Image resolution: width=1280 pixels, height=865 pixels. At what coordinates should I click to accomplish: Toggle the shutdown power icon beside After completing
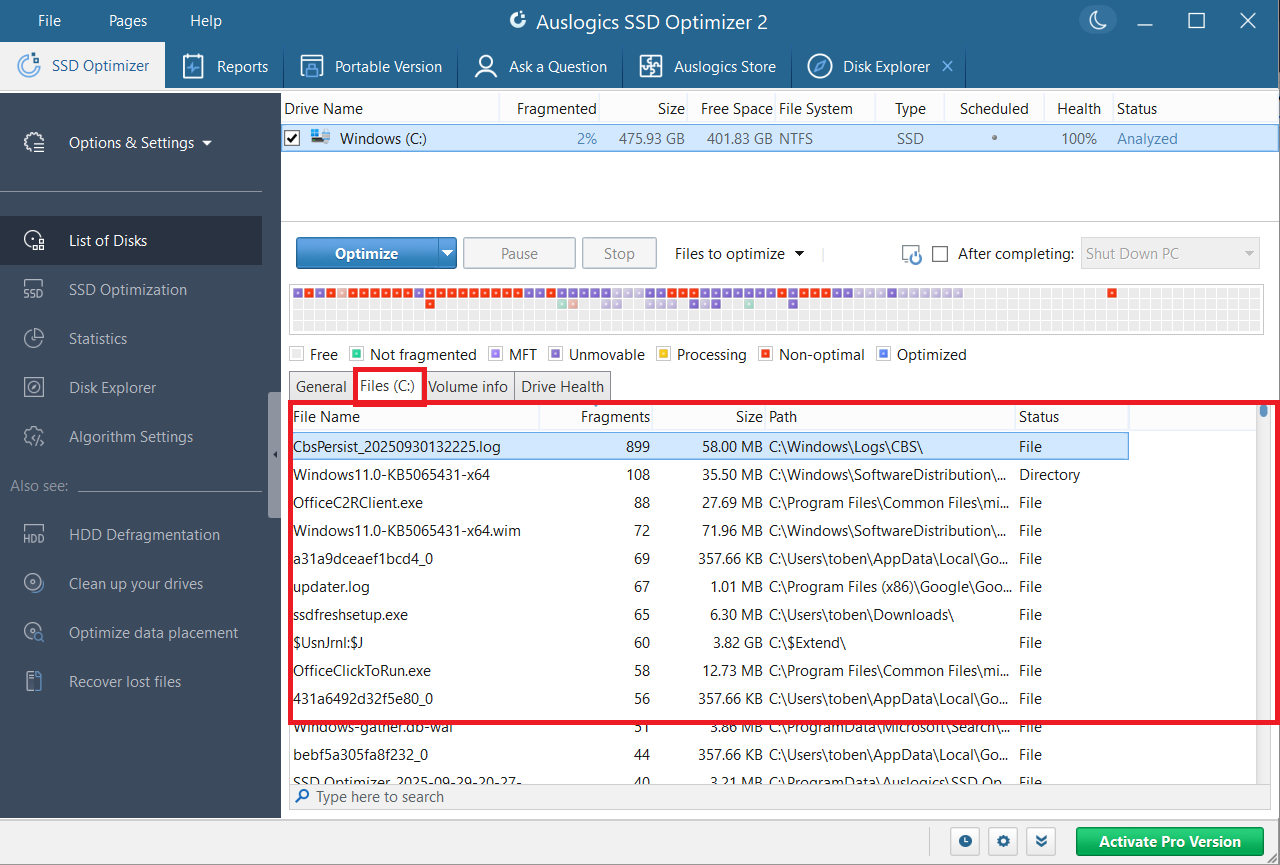pos(911,253)
